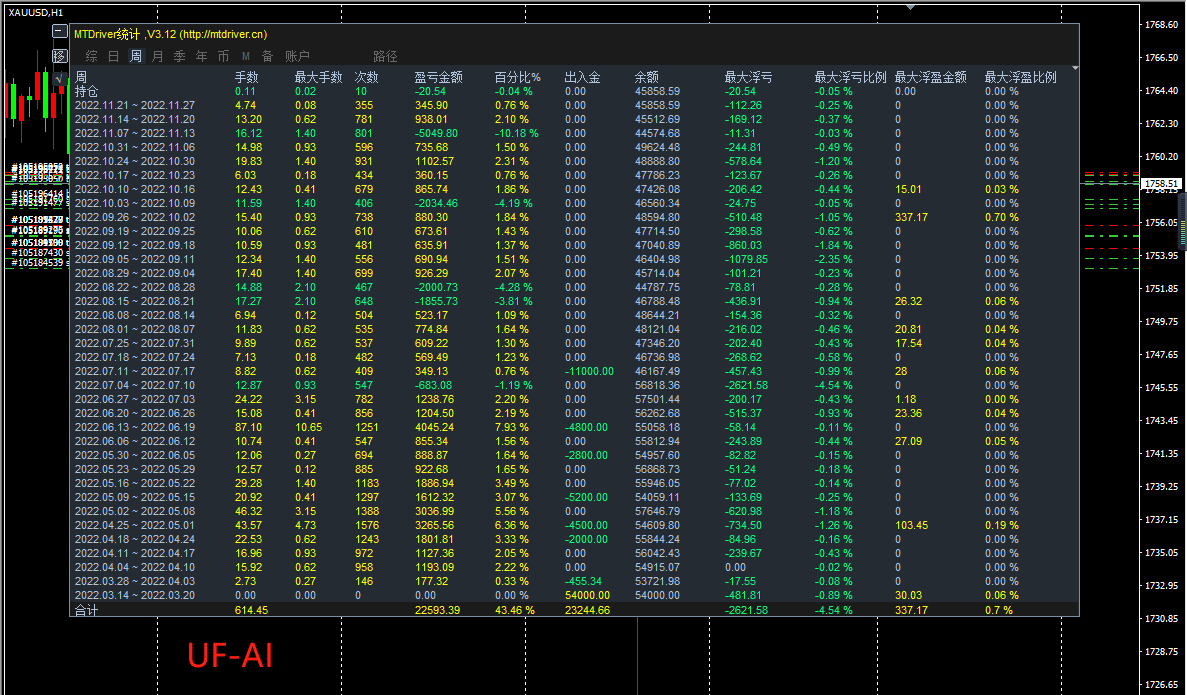Select week row 2022.03.14 ~ 2022.03.20
Viewport: 1187px width, 695px height.
click(x=135, y=595)
